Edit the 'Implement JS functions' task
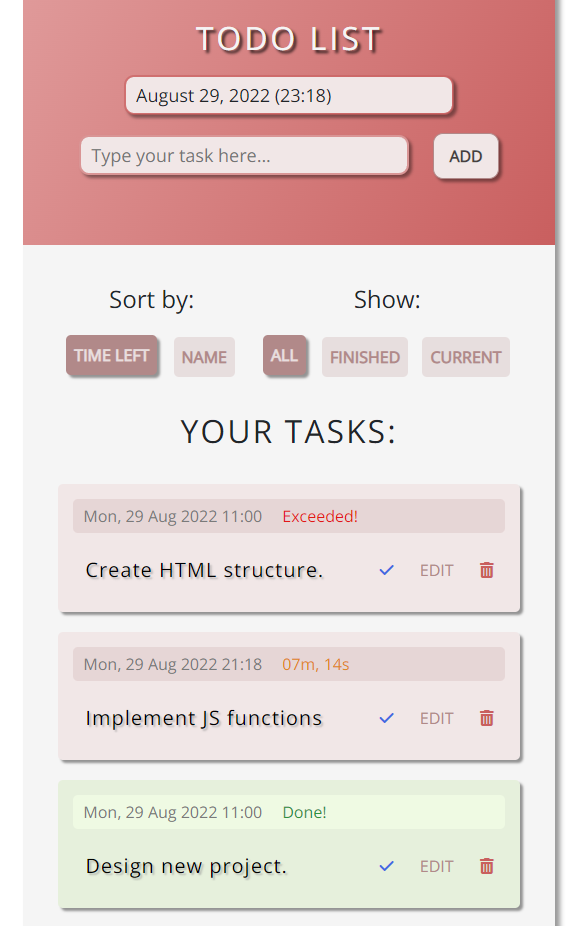 pyautogui.click(x=436, y=719)
